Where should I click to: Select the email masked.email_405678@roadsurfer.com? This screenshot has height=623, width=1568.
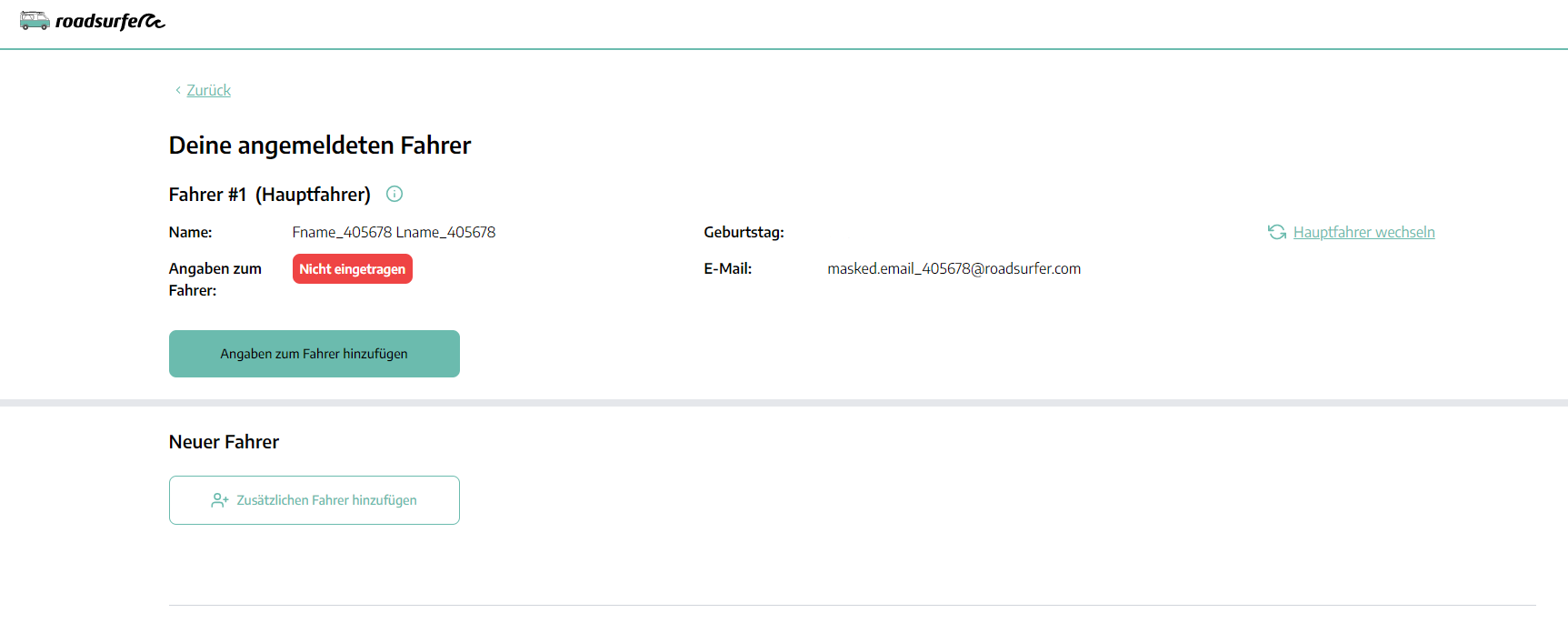[x=954, y=268]
